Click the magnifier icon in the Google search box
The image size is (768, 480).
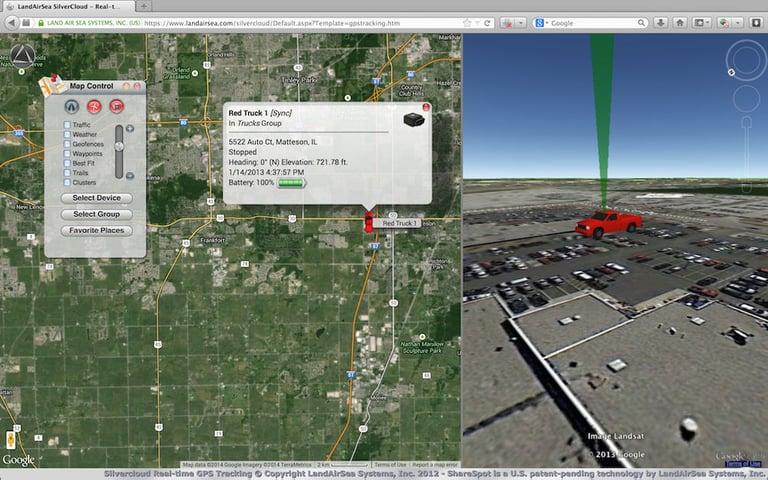pos(641,23)
